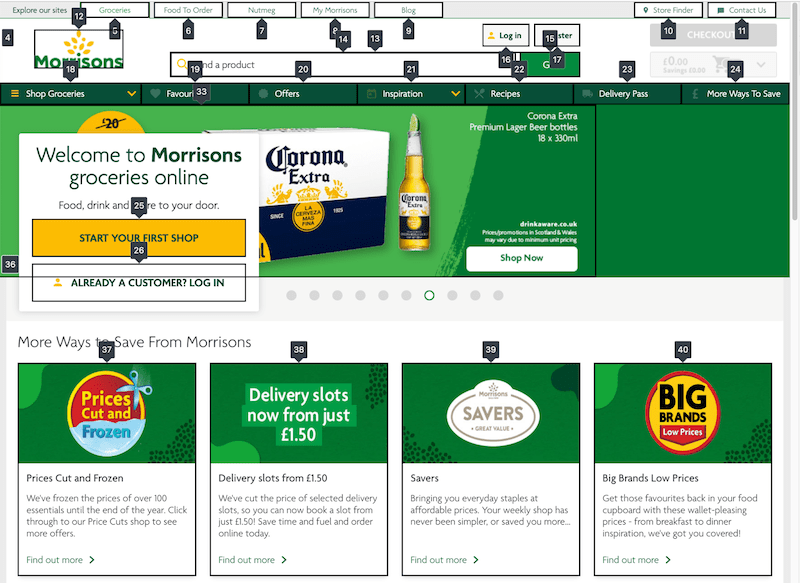Expand the Shop Groceries dropdown chevron
The image size is (800, 583).
pos(132,94)
